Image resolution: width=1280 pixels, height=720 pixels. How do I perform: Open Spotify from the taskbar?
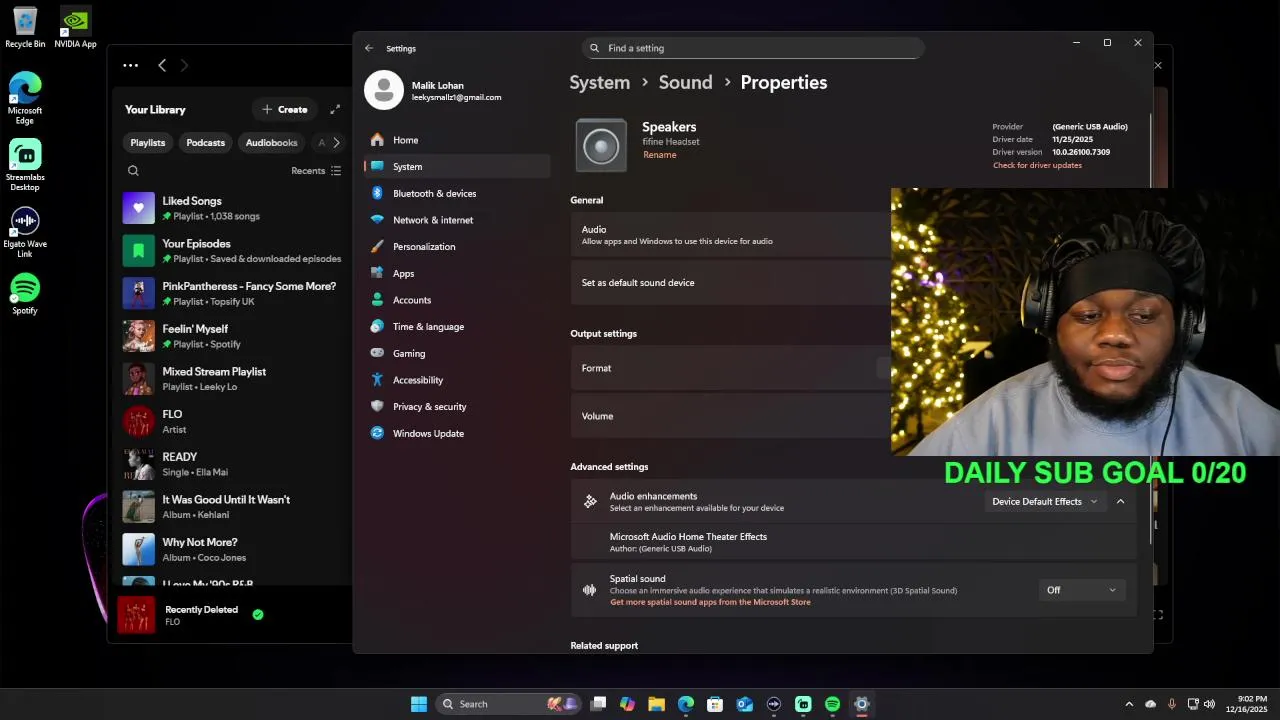pyautogui.click(x=832, y=704)
